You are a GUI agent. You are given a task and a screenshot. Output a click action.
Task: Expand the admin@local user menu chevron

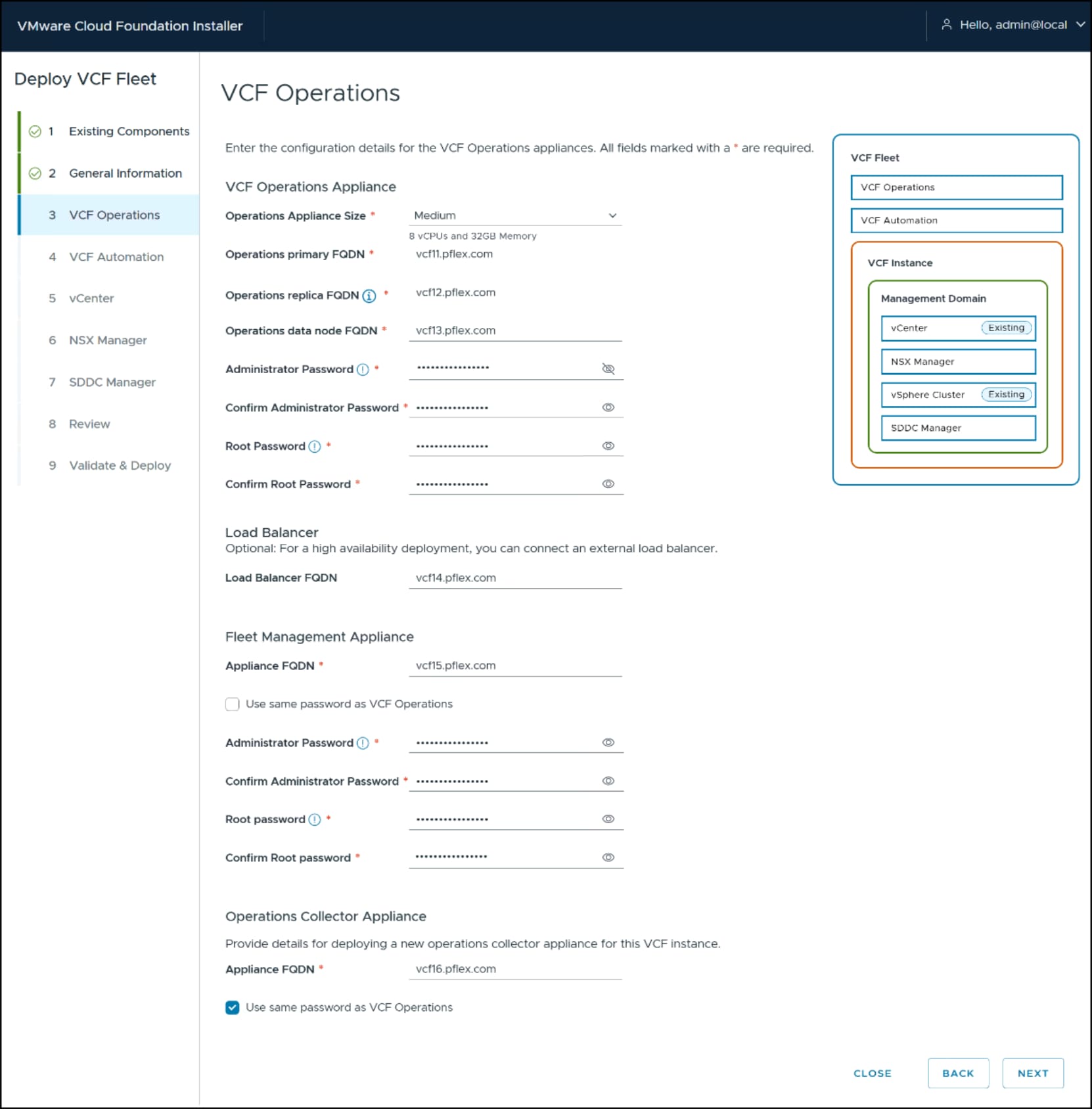click(1080, 24)
